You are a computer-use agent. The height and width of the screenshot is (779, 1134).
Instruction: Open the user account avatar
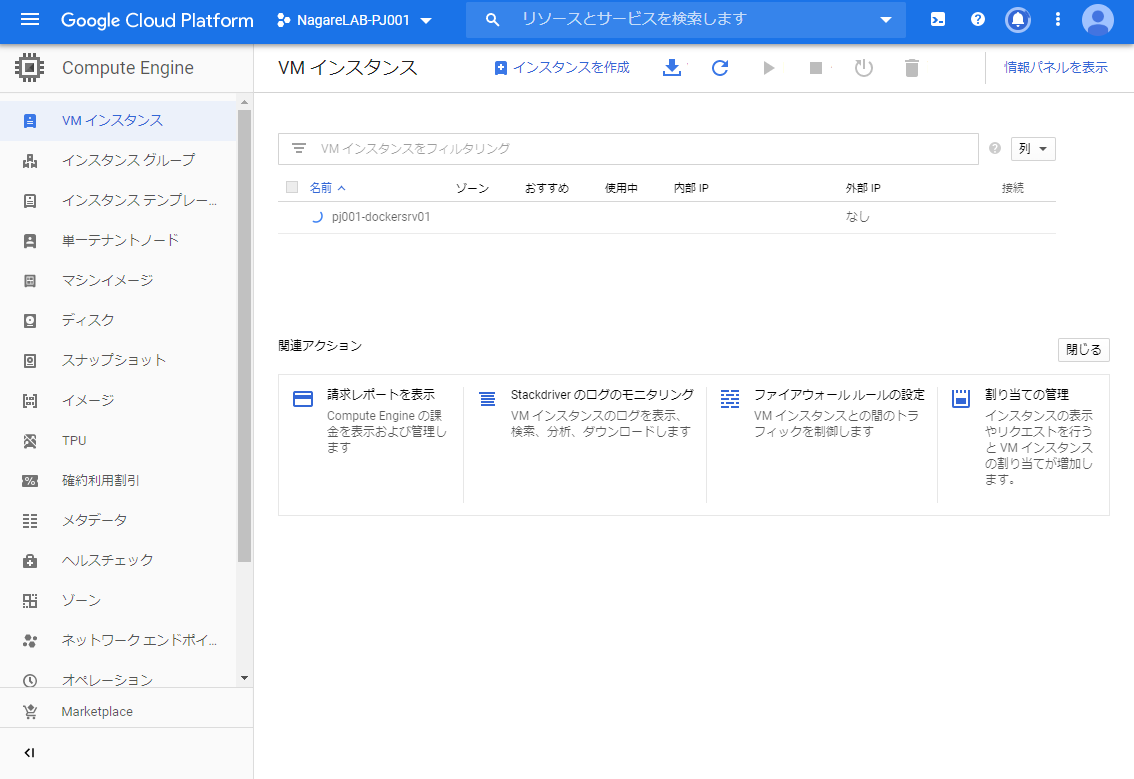(1097, 20)
